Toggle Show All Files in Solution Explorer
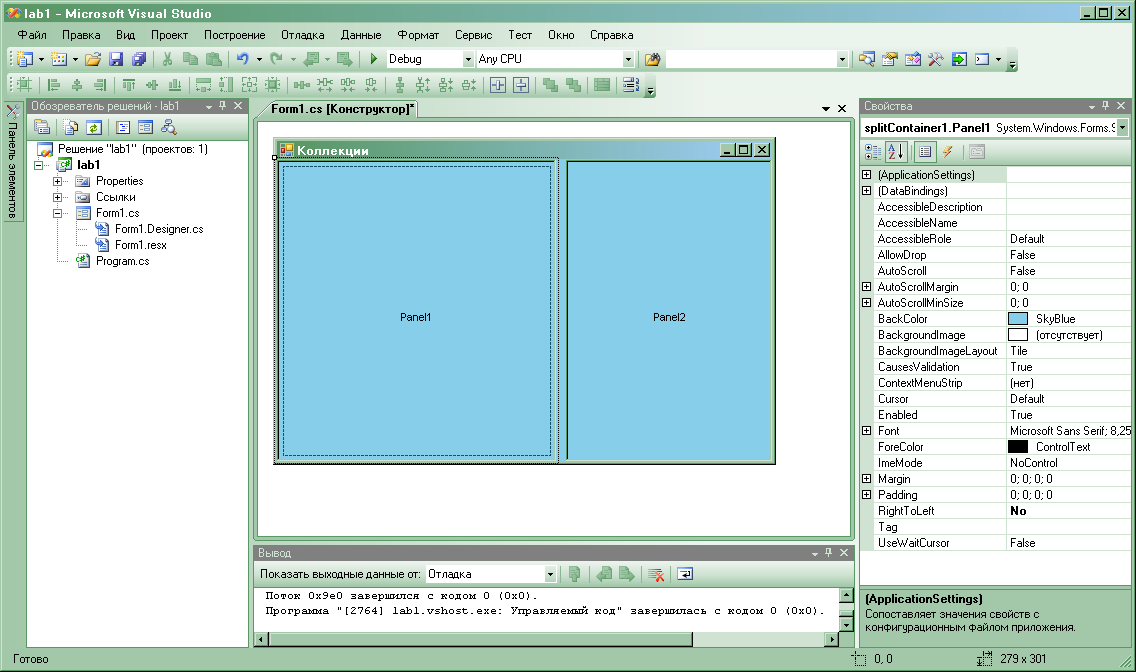 point(71,127)
